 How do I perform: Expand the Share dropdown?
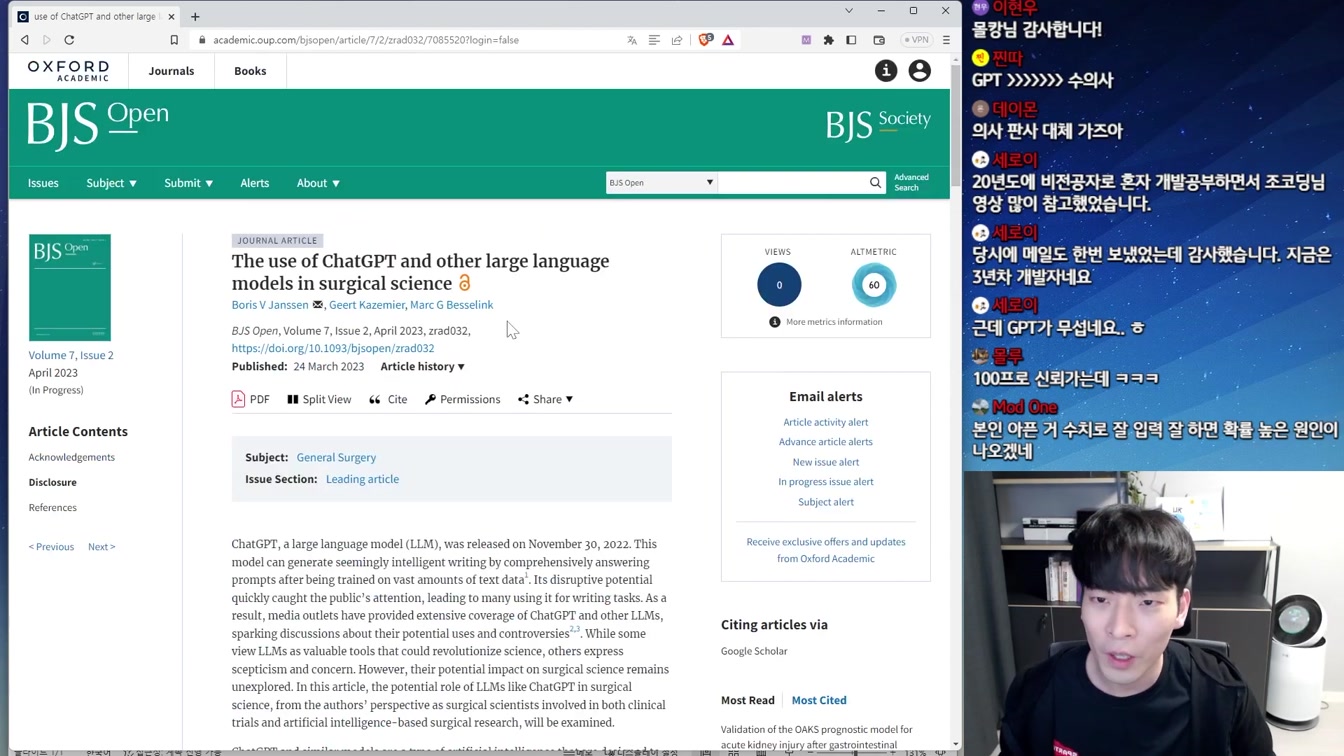point(546,399)
